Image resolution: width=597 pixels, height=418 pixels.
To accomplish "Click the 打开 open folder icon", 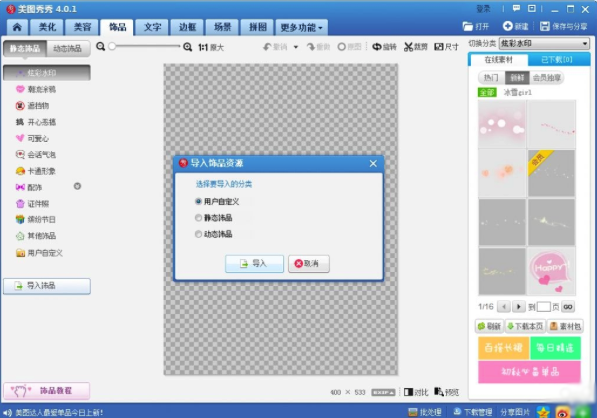I will (468, 26).
